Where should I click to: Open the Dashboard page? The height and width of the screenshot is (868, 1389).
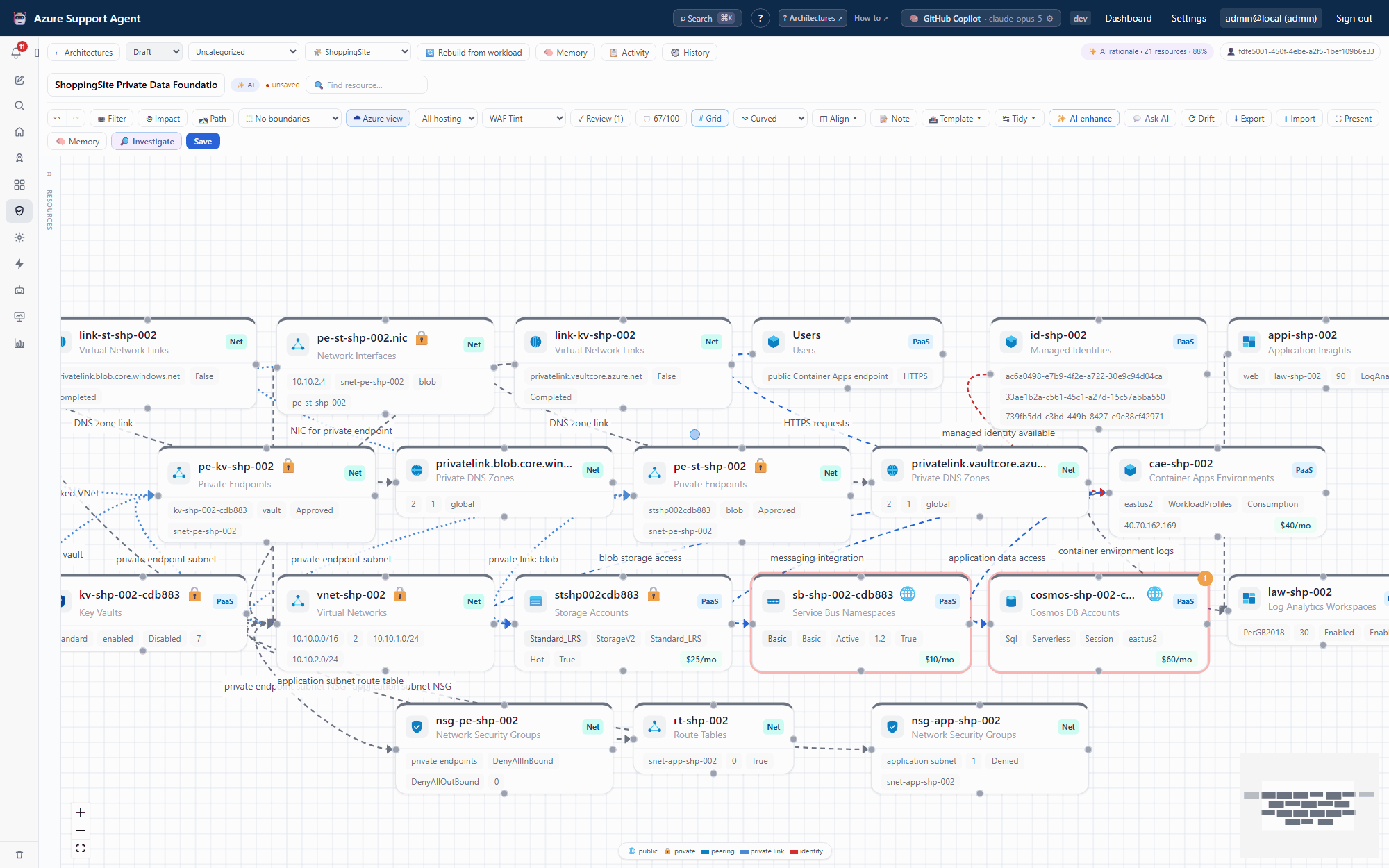pyautogui.click(x=1129, y=19)
